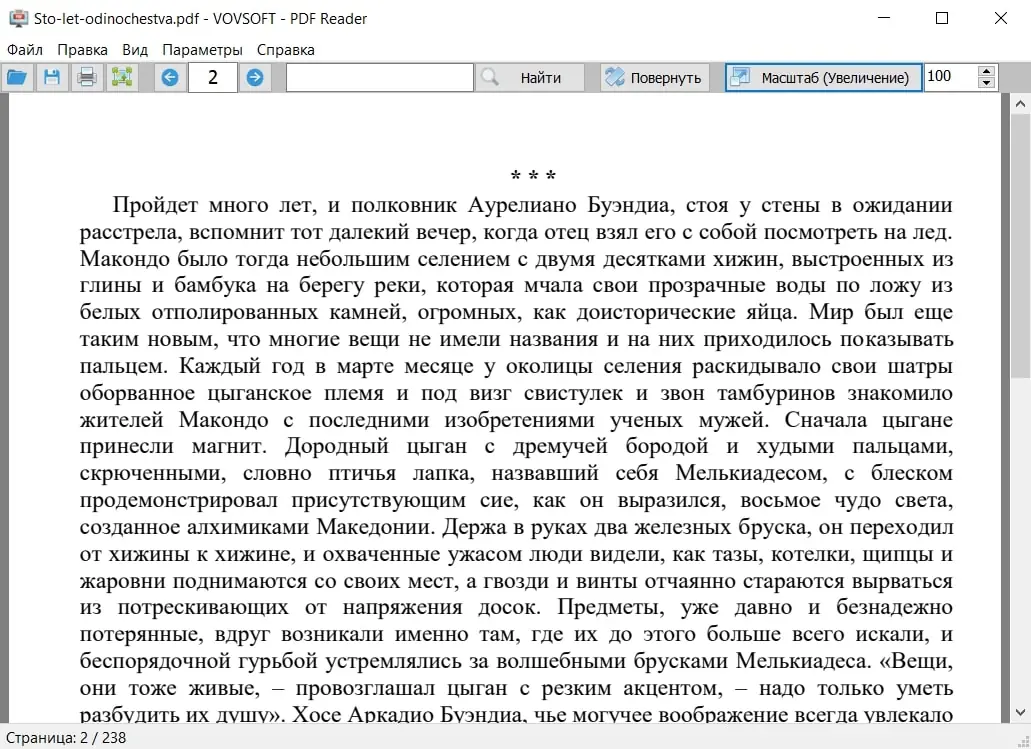
Task: Click the page number field showing 2
Action: pyautogui.click(x=212, y=78)
